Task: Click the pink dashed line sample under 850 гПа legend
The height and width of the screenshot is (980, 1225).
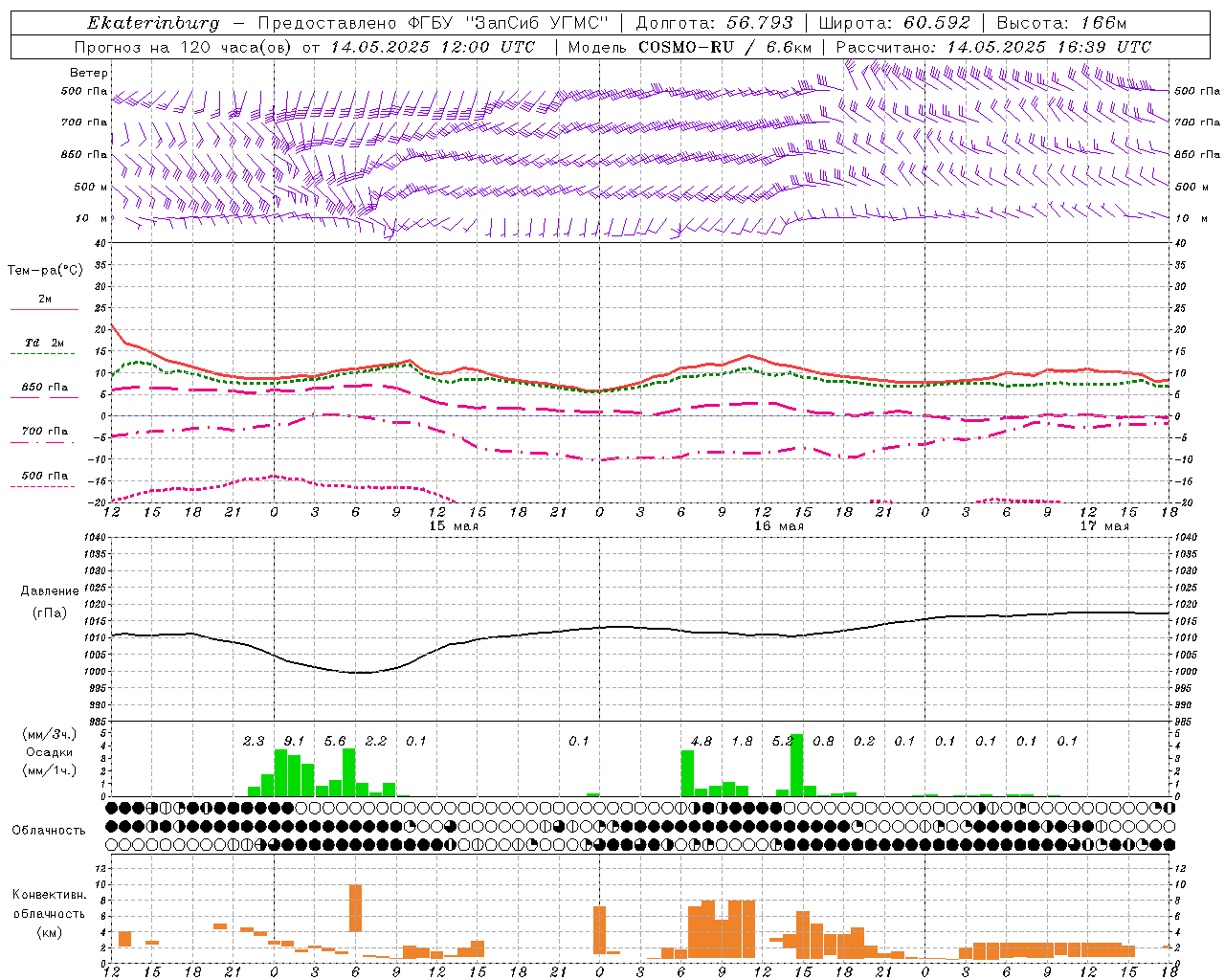Action: click(x=44, y=397)
